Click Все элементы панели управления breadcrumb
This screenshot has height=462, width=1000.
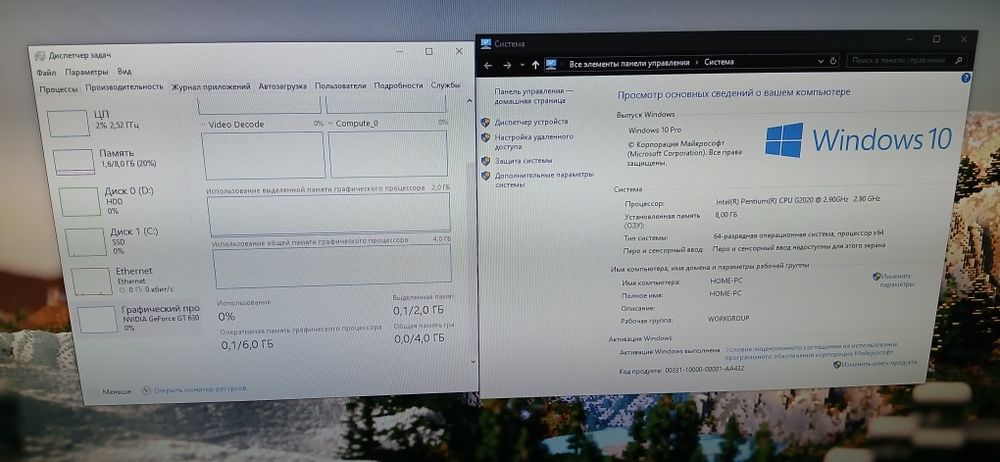point(629,63)
